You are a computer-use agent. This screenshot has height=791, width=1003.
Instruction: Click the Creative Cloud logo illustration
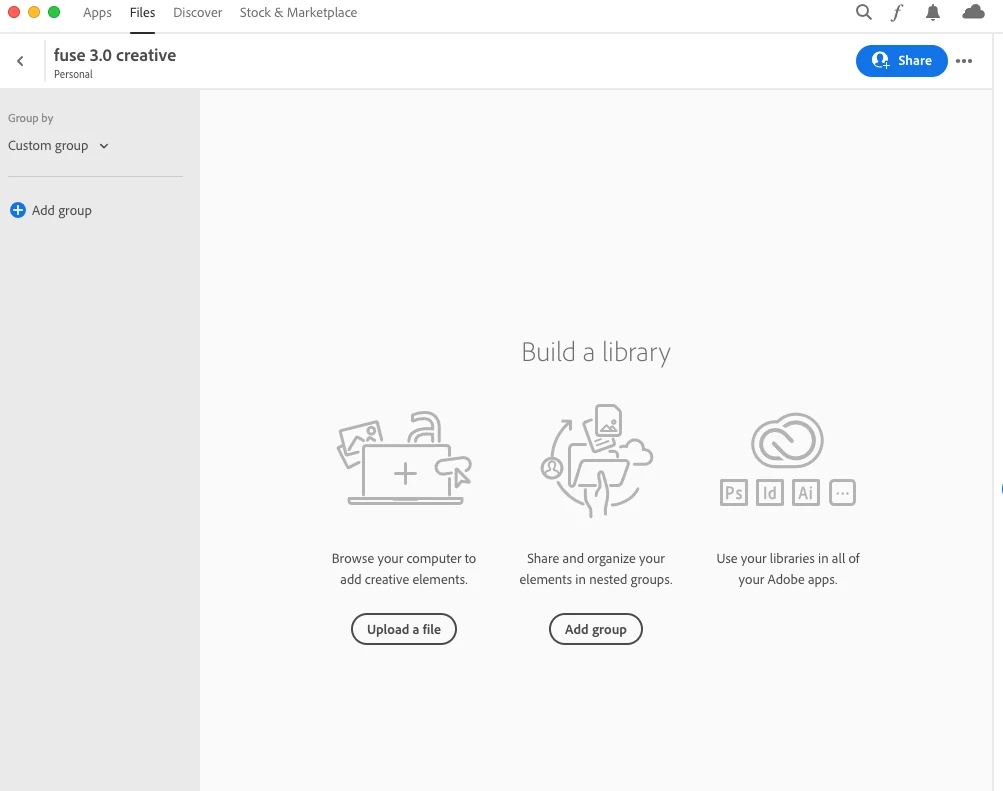[x=787, y=441]
